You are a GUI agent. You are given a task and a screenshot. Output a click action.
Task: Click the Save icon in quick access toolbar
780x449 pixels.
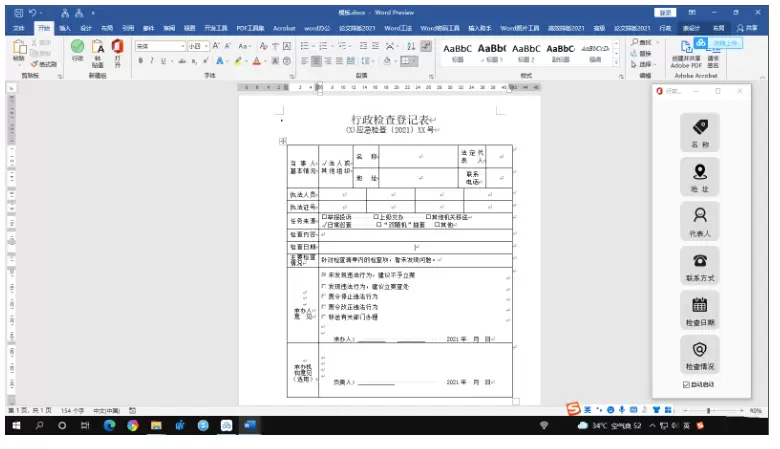pyautogui.click(x=18, y=12)
